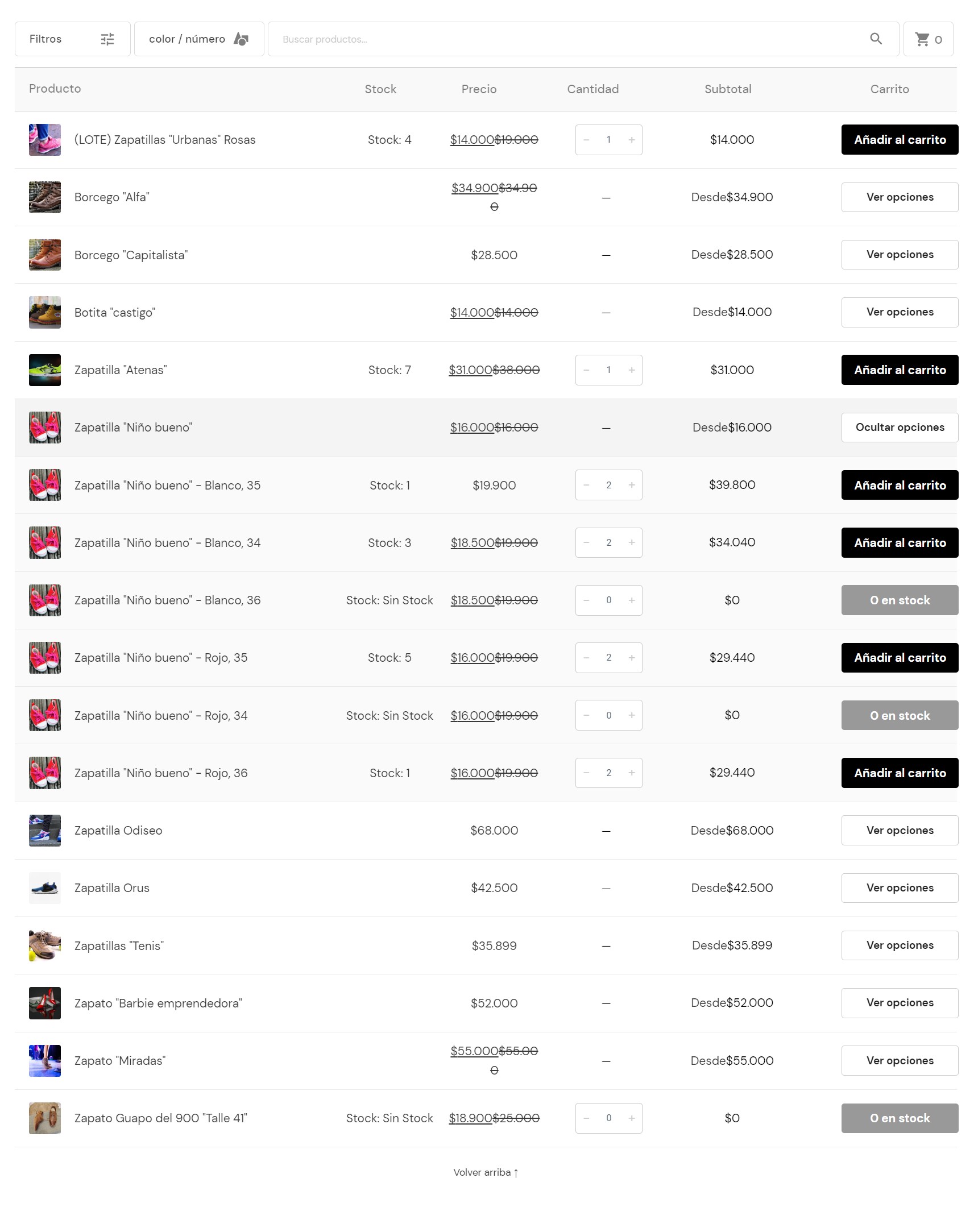Sort by the Precio column header
Screen dimensions: 978x1232
479,89
